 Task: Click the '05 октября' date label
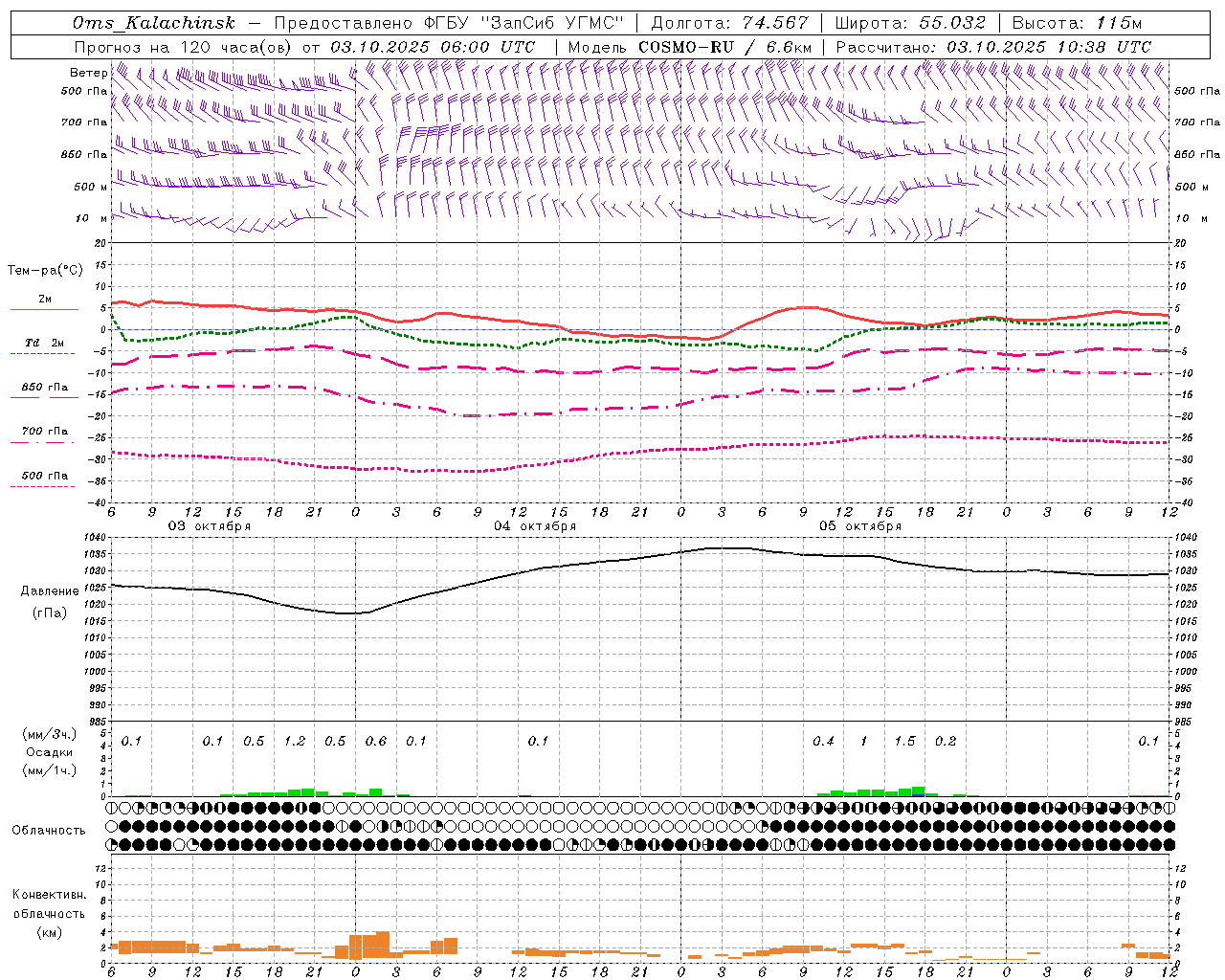point(860,526)
